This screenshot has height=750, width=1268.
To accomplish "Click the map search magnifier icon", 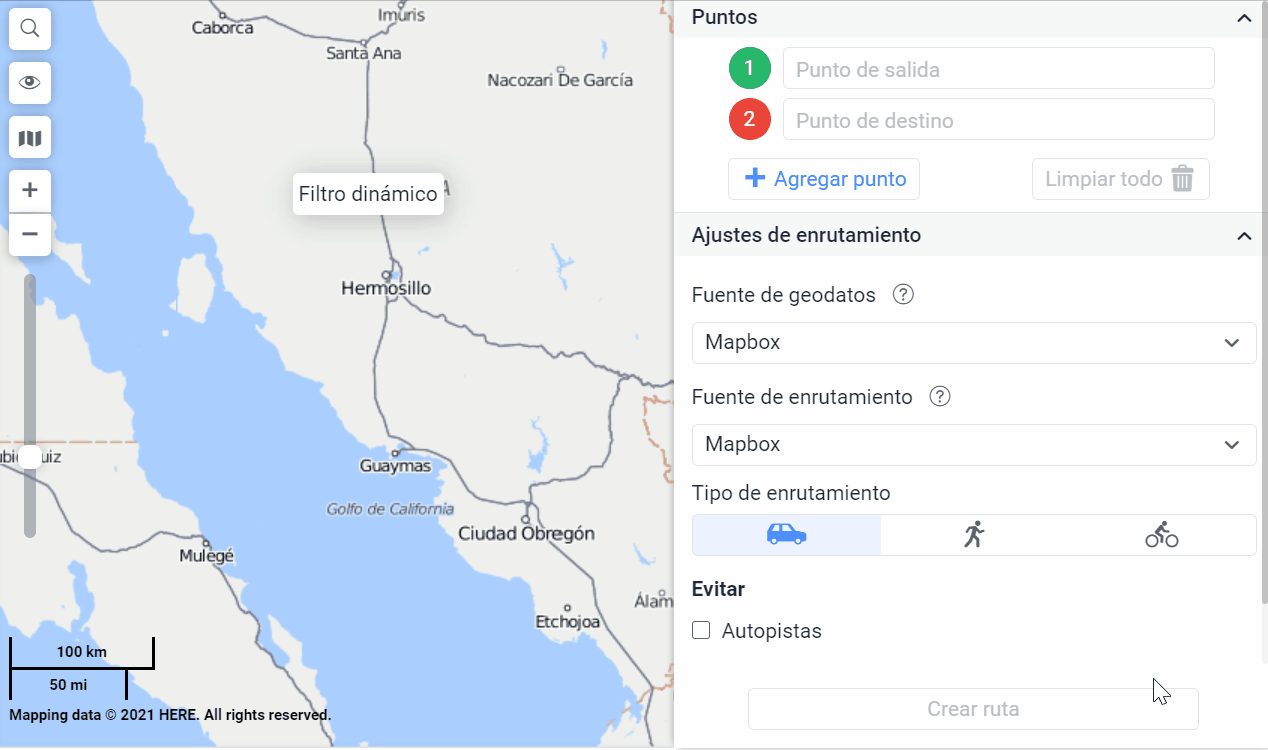I will click(30, 29).
